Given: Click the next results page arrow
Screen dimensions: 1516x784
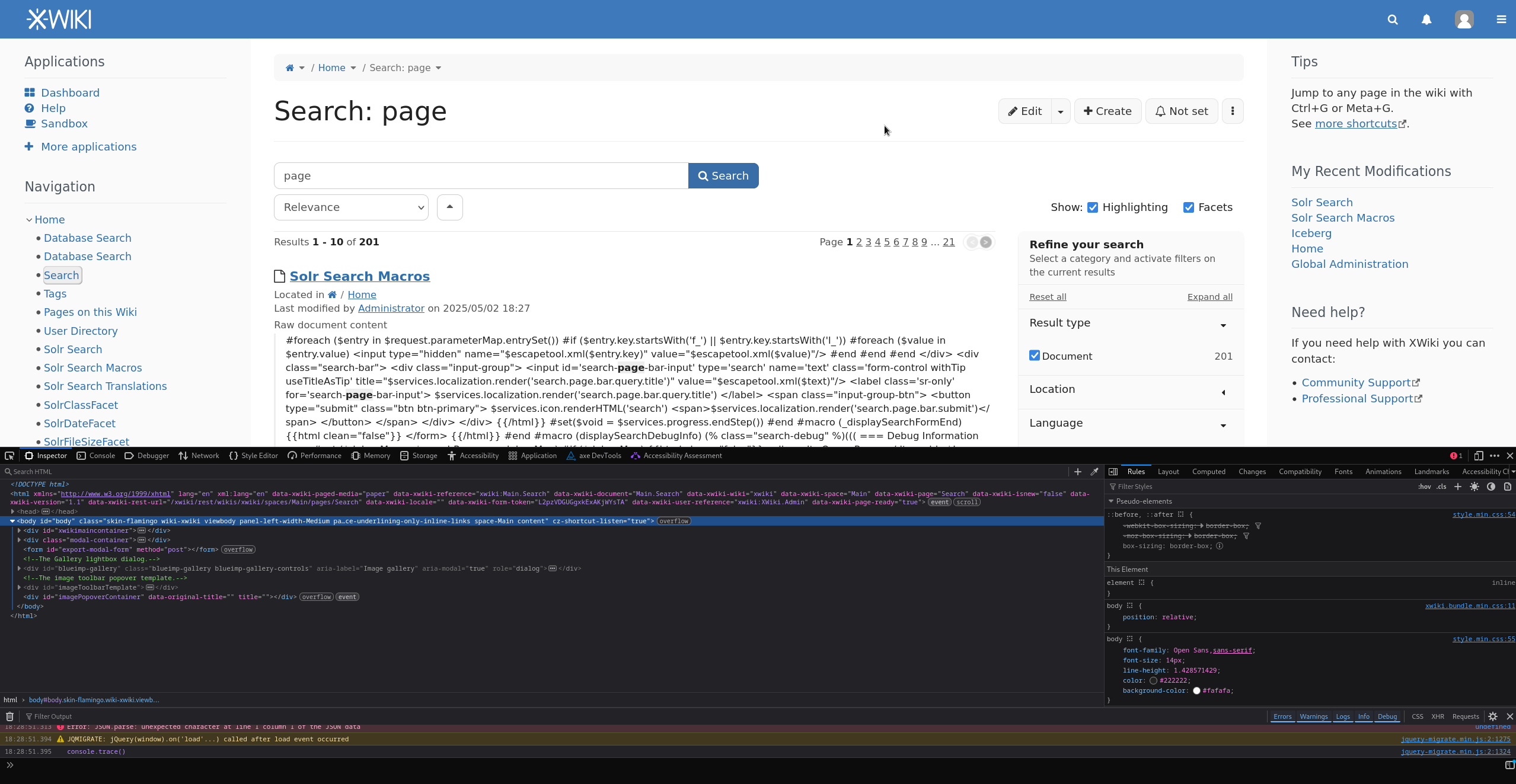Looking at the screenshot, I should click(985, 242).
